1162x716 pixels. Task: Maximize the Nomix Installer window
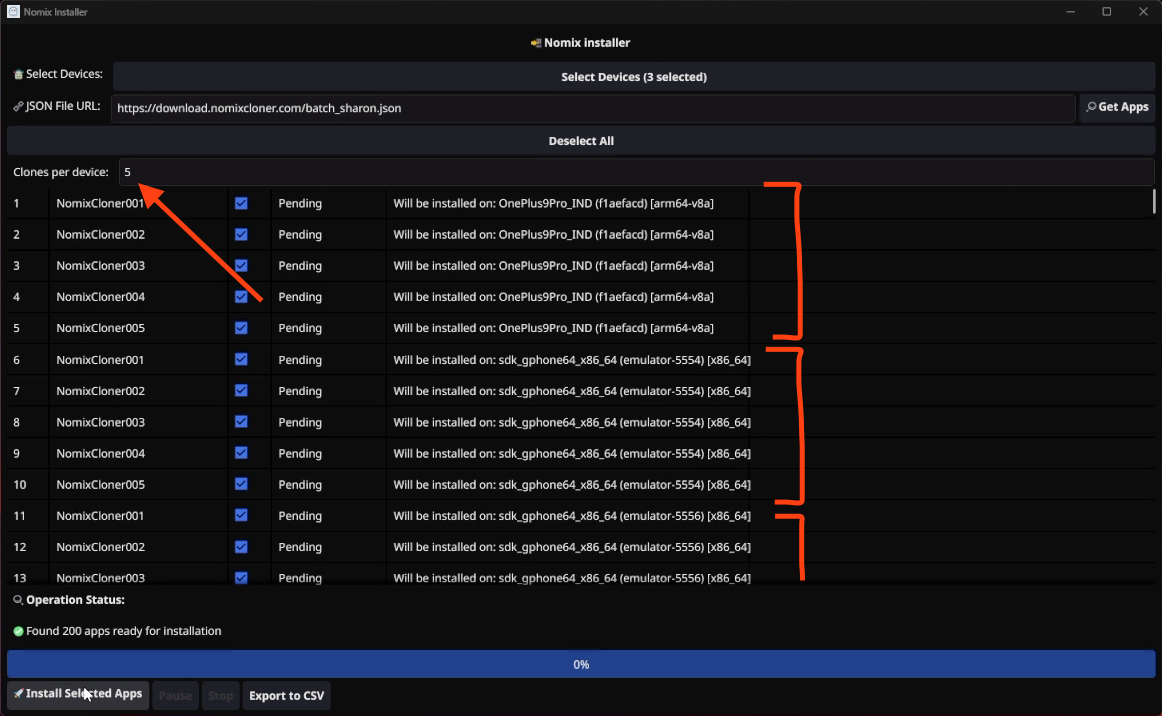[1106, 12]
